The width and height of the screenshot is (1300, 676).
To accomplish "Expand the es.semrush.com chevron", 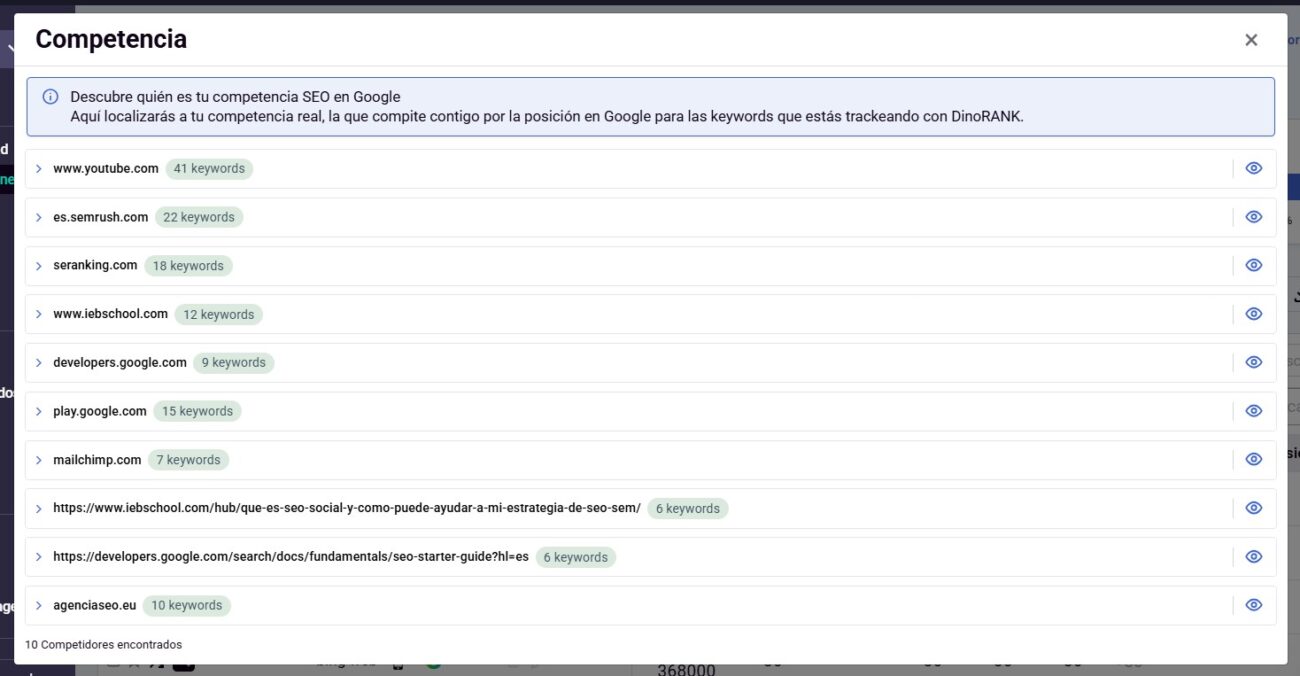I will click(39, 217).
